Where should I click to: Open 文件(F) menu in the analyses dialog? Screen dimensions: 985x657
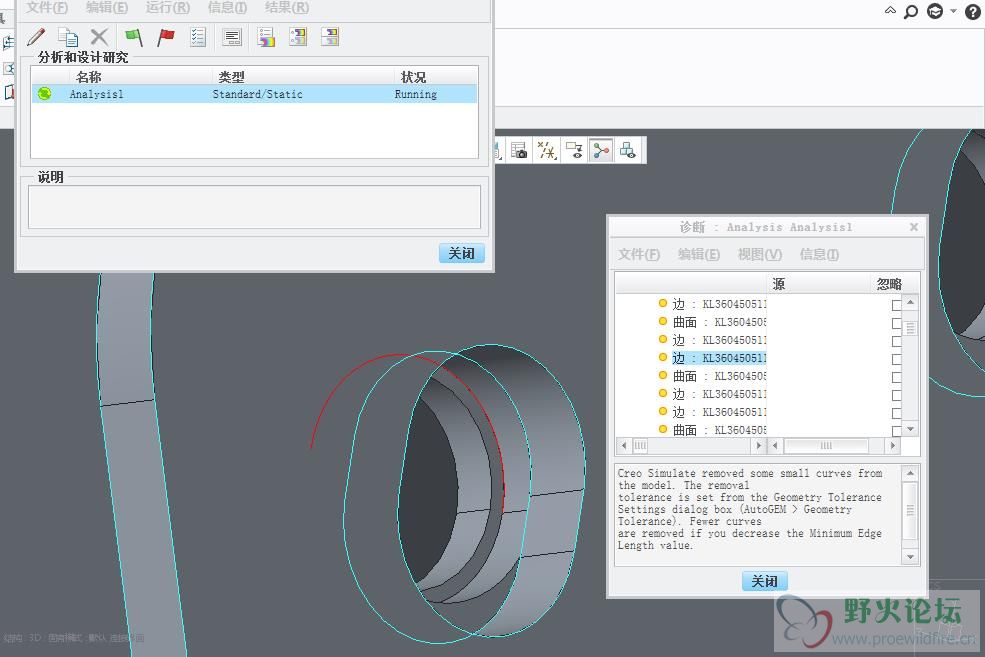(x=47, y=8)
